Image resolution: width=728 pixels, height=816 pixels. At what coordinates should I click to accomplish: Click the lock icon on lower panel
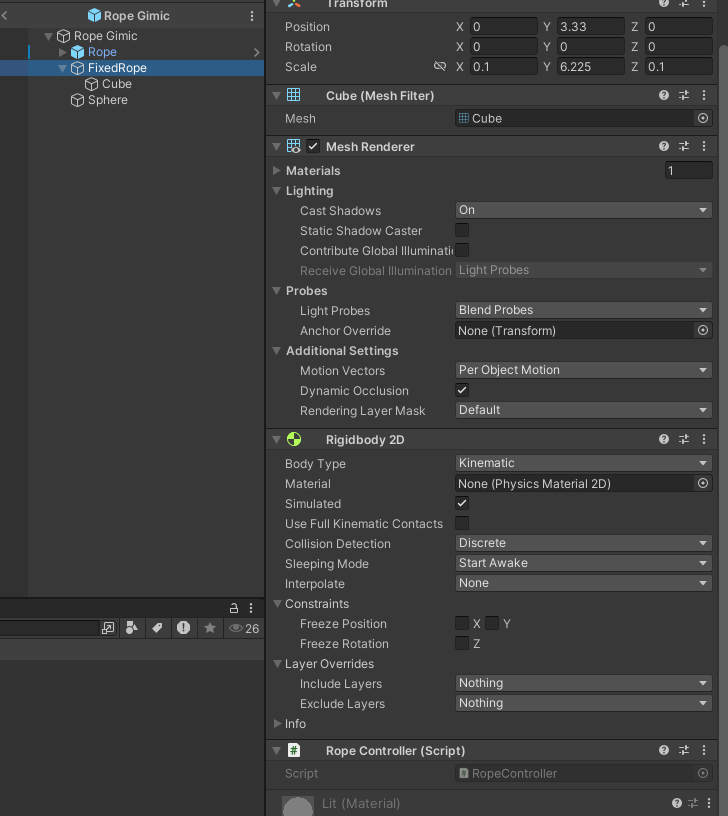pos(234,608)
